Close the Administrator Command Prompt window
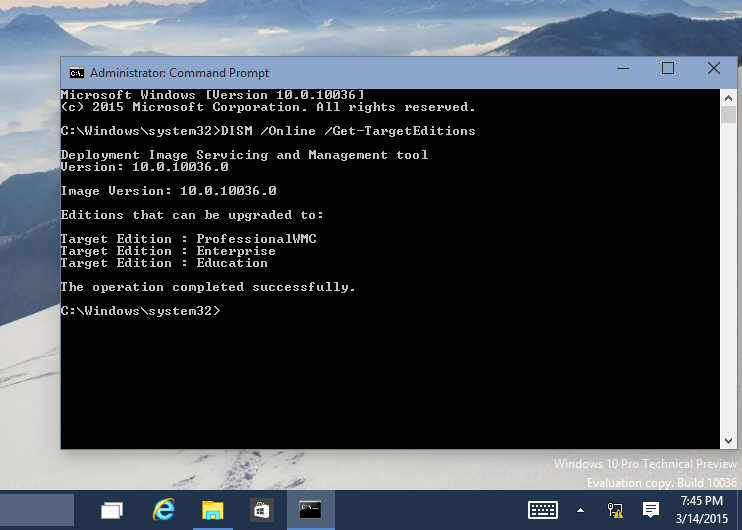The height and width of the screenshot is (530, 742). coord(713,69)
